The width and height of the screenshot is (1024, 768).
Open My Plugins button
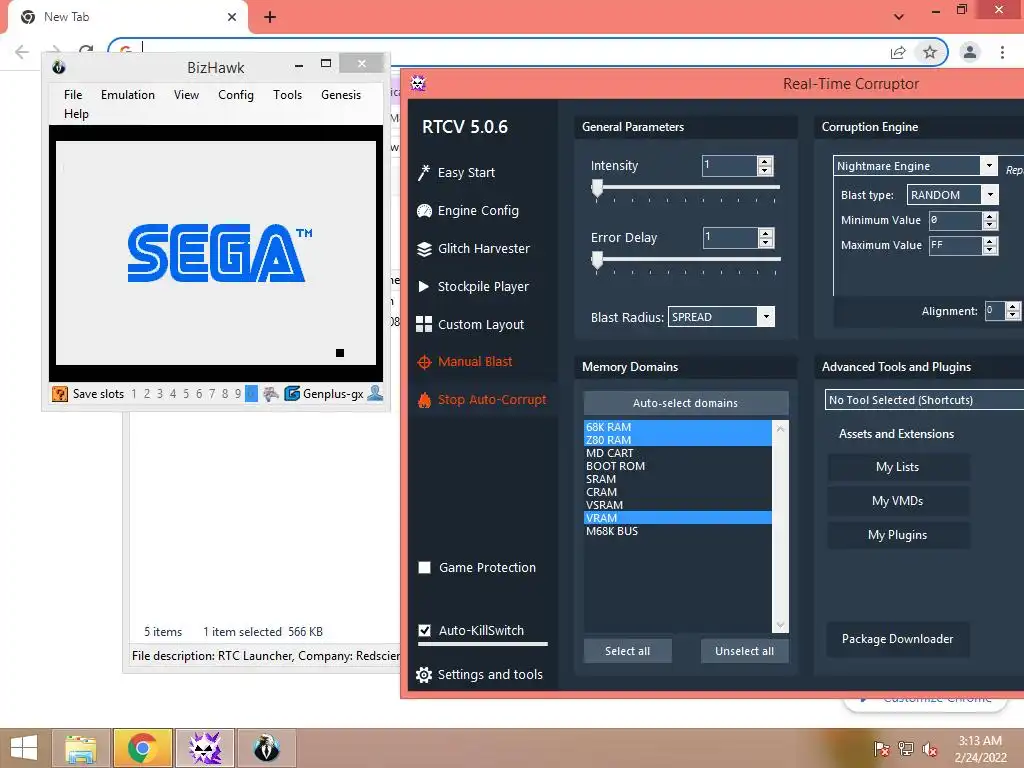pos(897,535)
